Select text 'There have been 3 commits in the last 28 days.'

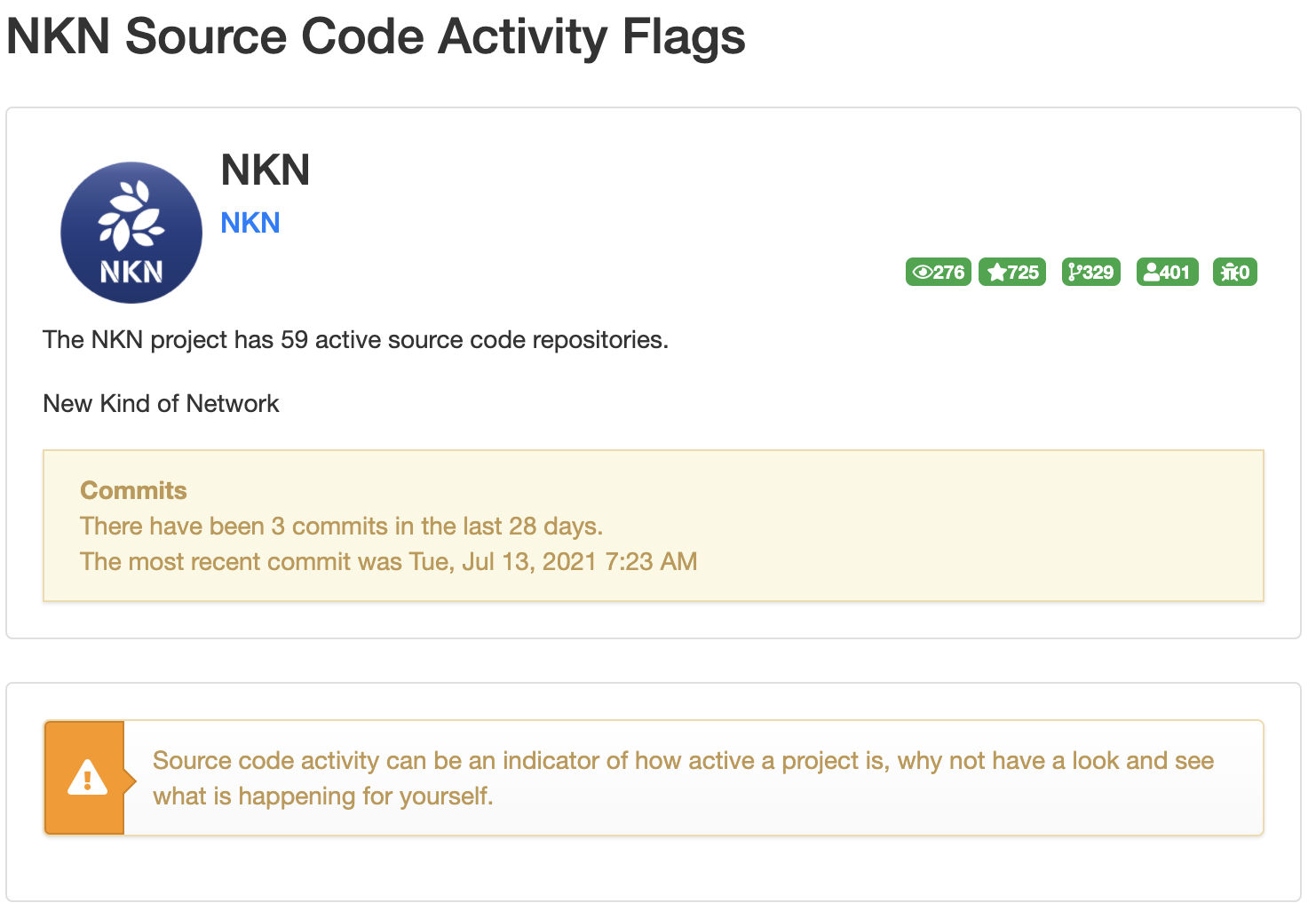click(x=342, y=526)
